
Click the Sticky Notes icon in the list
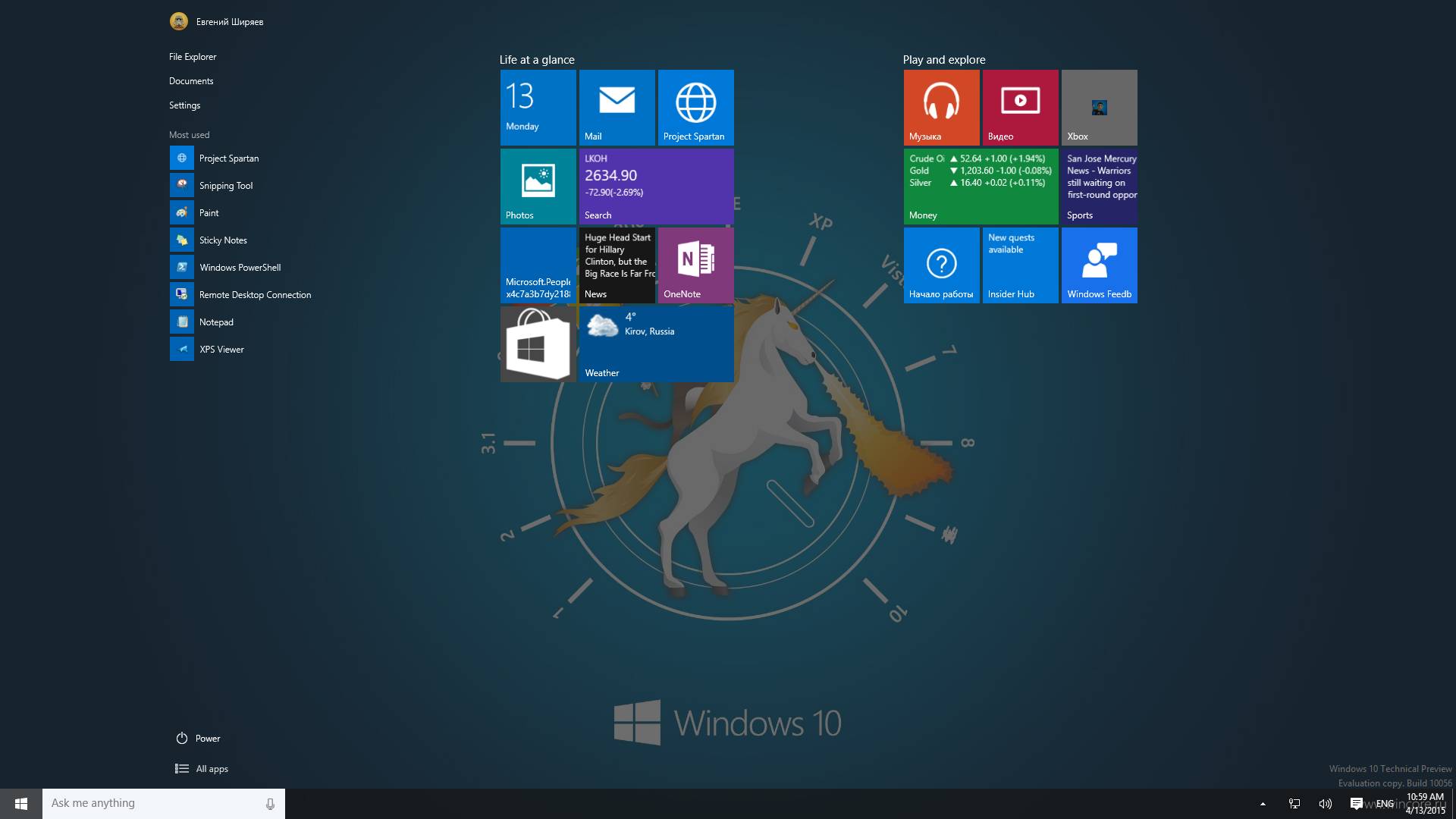[x=182, y=240]
